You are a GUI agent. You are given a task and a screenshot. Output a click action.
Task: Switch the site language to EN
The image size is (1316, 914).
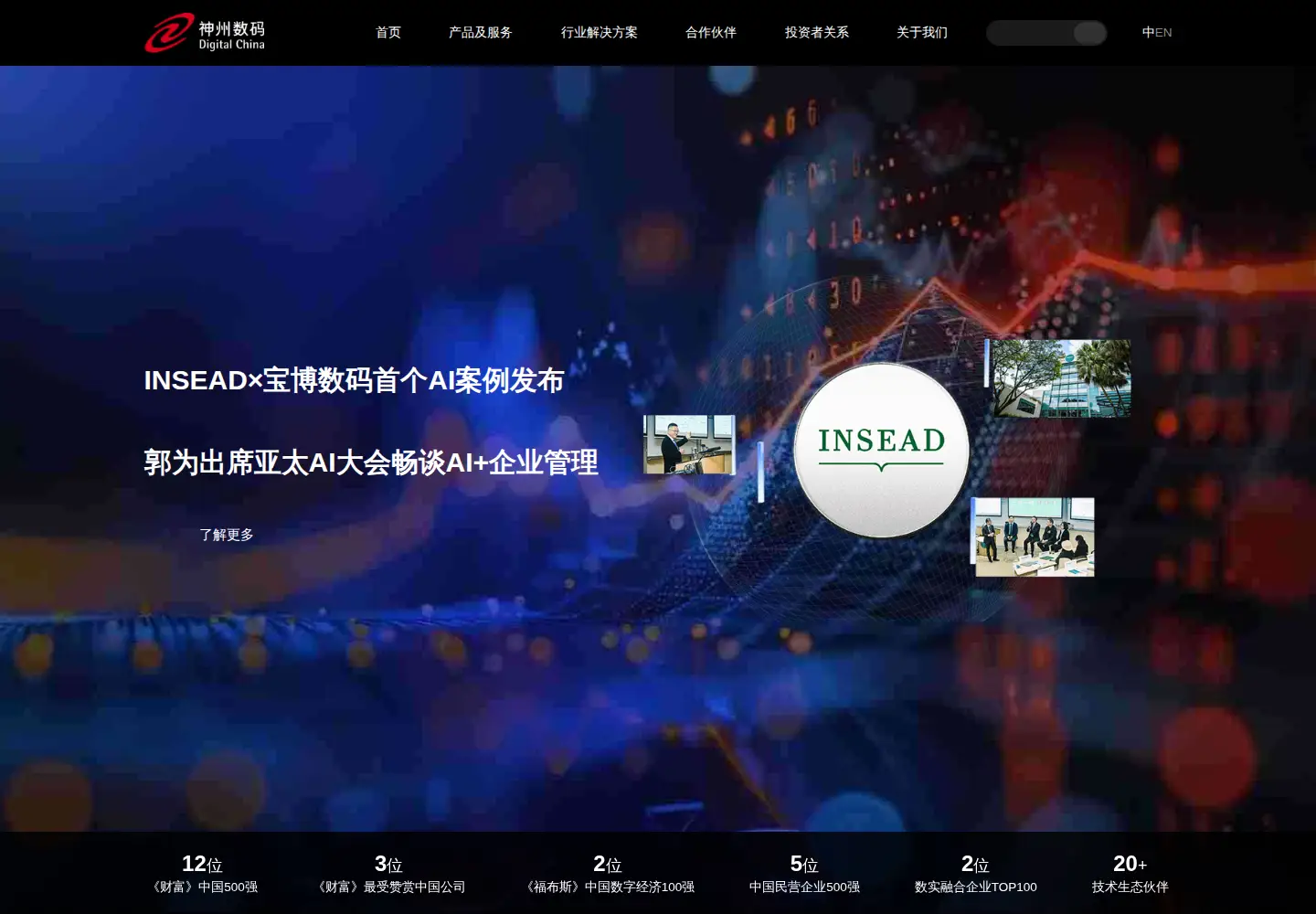[1163, 33]
